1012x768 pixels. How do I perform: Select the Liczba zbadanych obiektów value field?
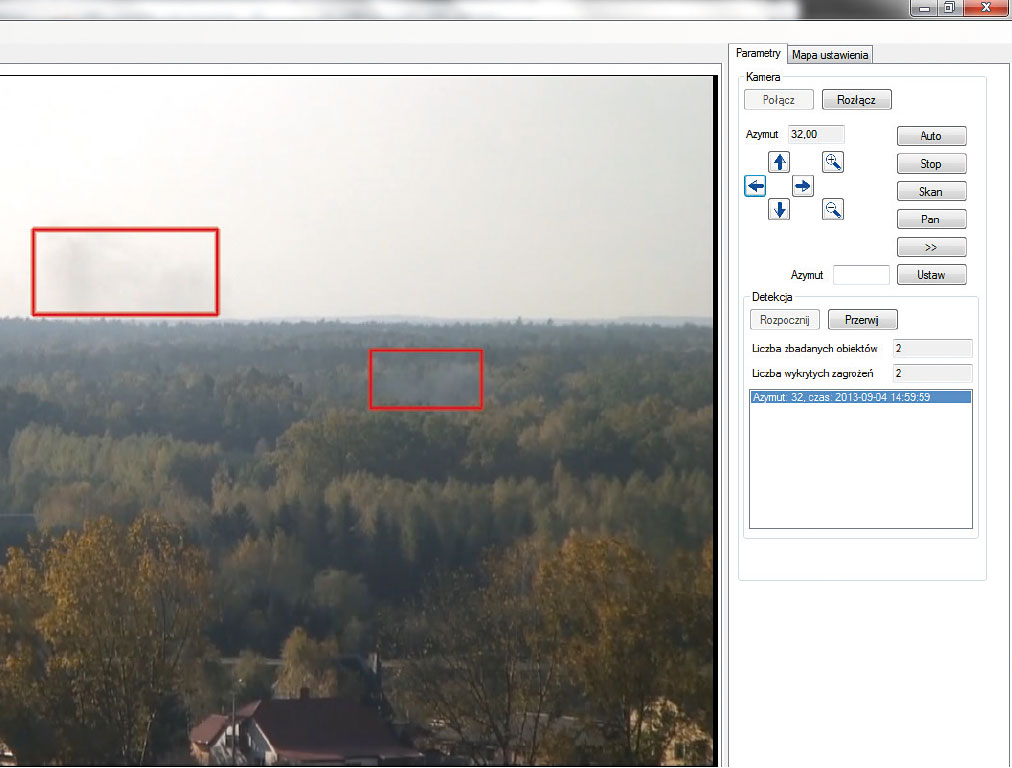(933, 349)
